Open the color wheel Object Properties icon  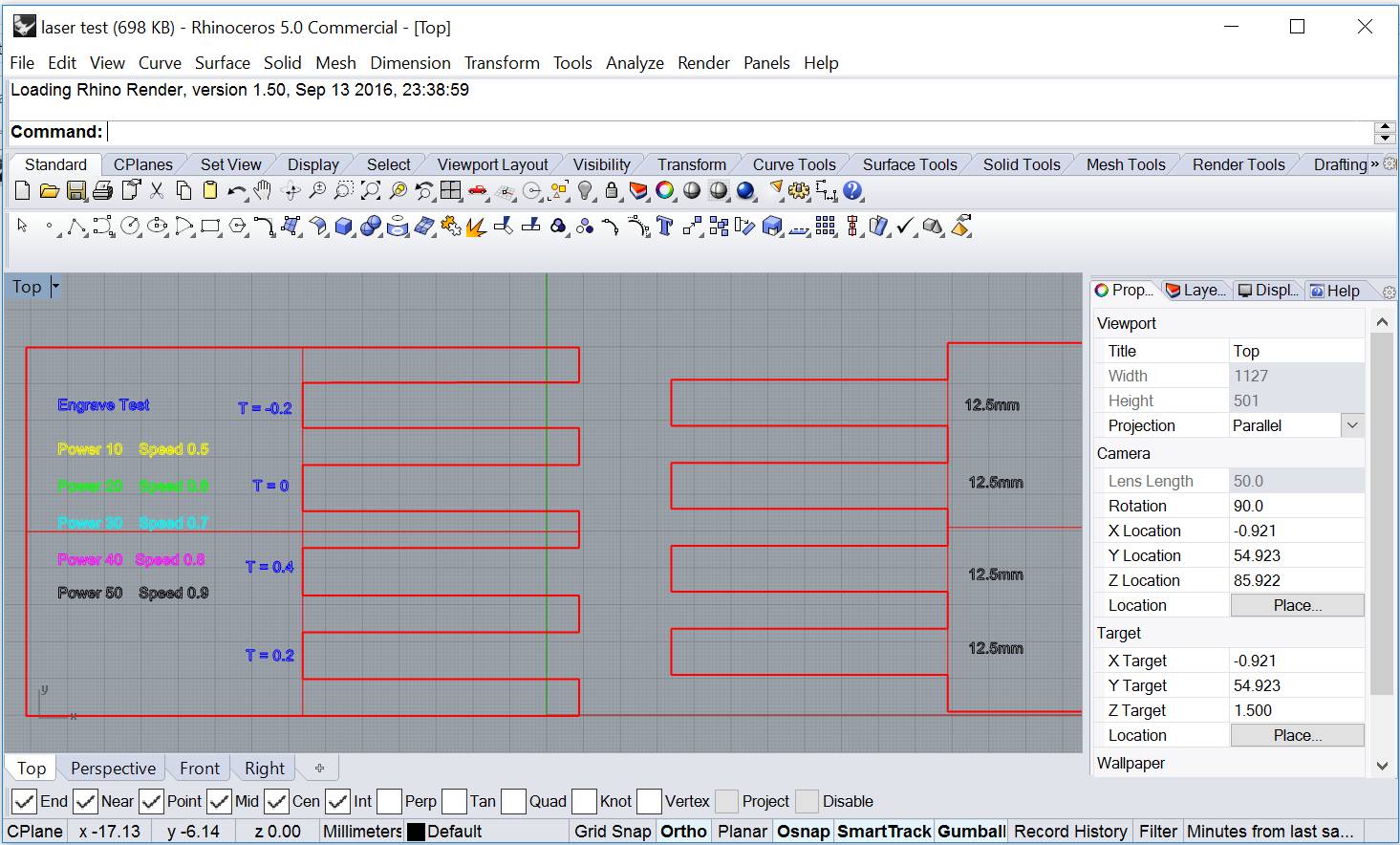coord(664,190)
